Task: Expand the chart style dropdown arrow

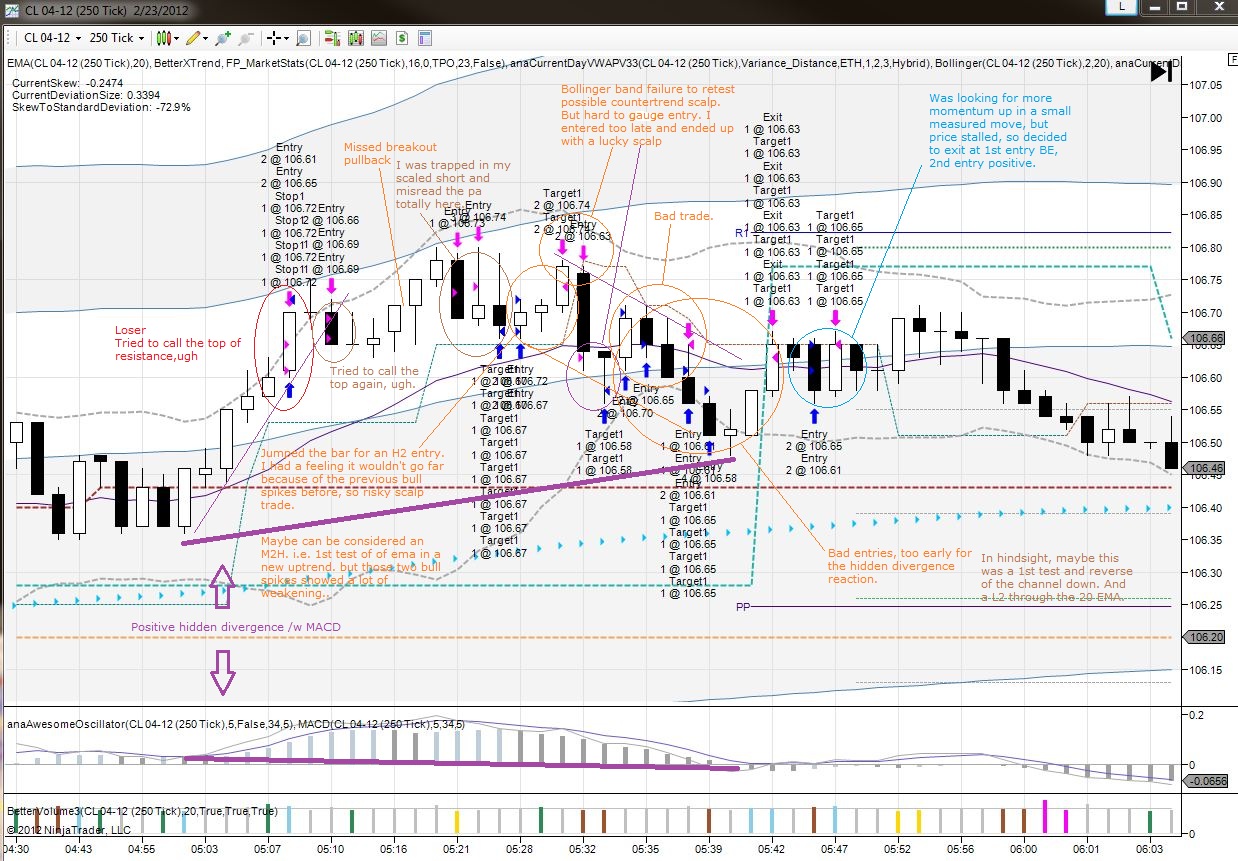Action: [x=177, y=38]
